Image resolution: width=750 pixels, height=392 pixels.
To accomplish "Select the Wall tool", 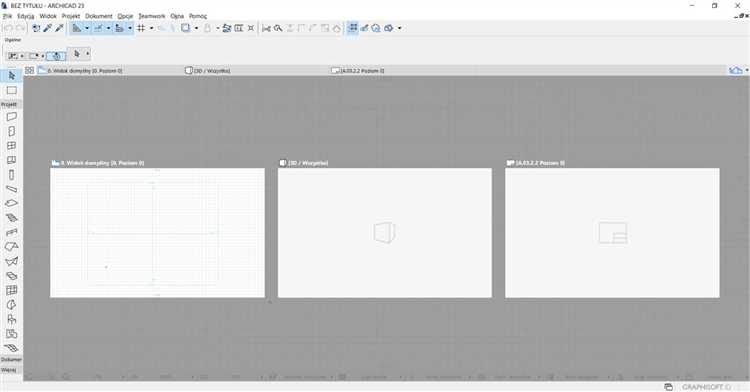I will (11, 117).
